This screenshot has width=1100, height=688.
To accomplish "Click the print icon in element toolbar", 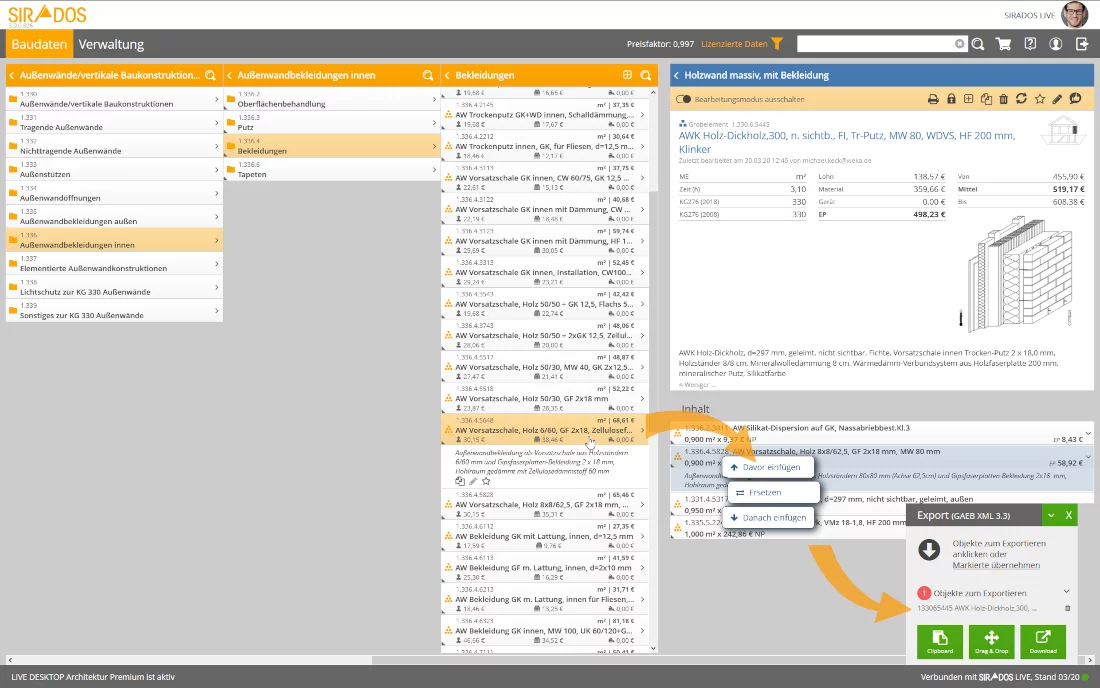I will [933, 99].
